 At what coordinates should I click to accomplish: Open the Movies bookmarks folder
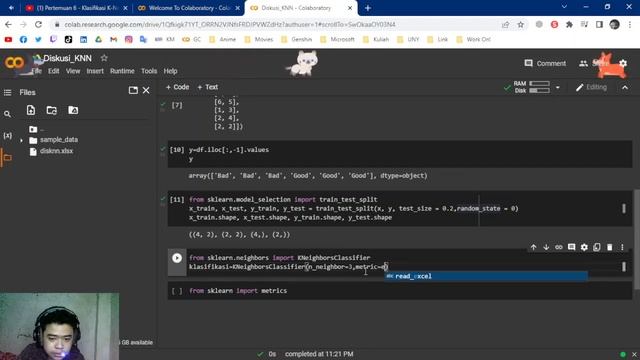259,39
